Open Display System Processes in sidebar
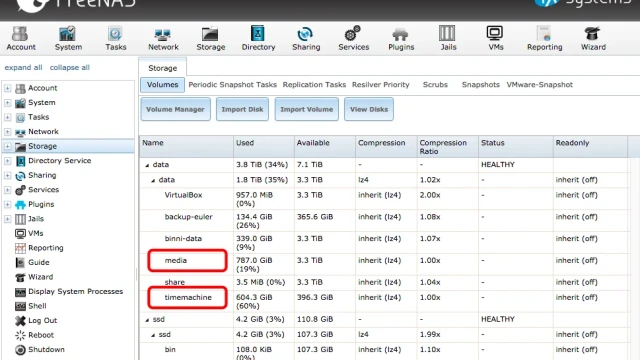The height and width of the screenshot is (360, 640). click(x=69, y=291)
